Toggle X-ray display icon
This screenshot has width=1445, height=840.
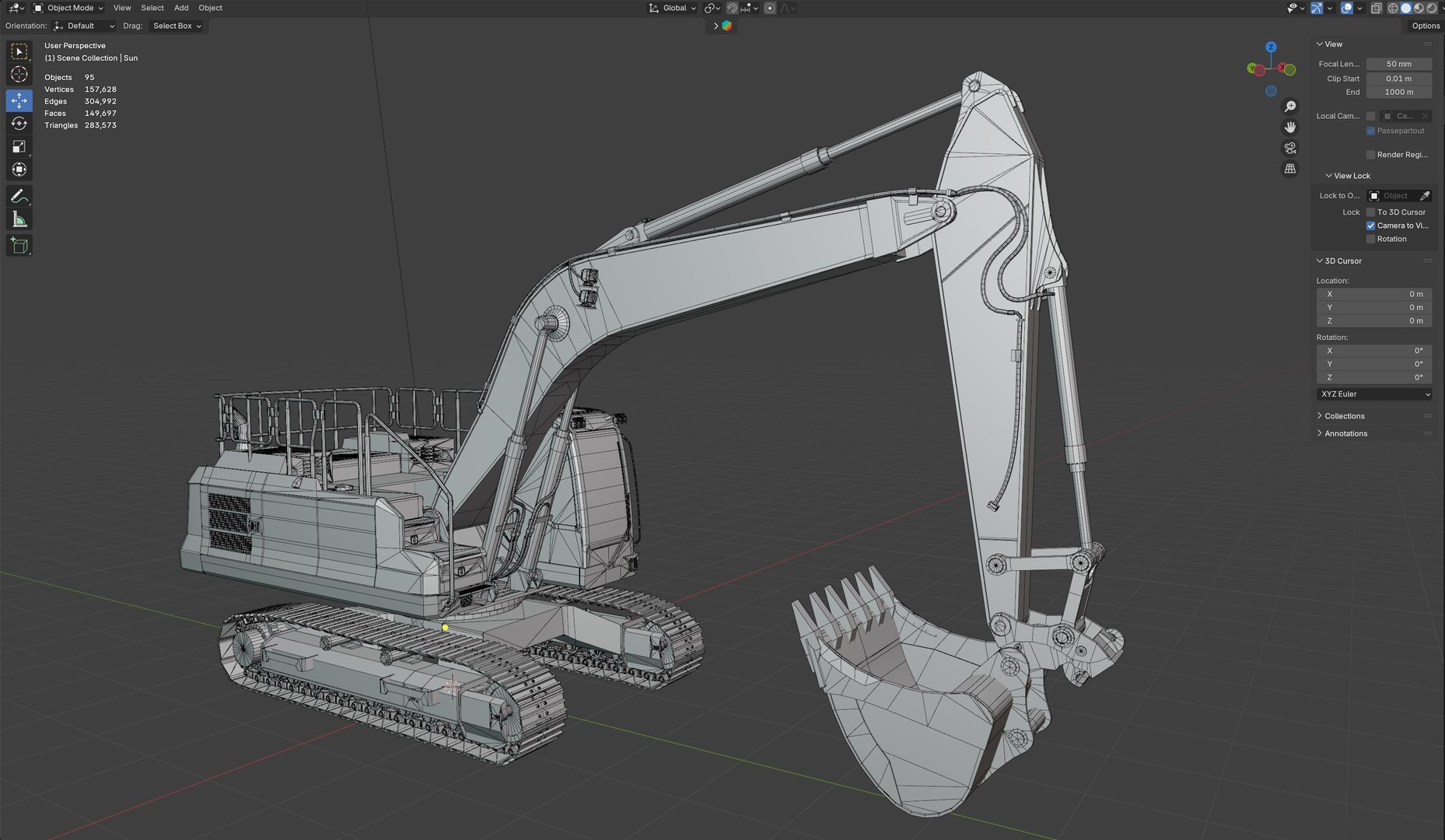point(1376,8)
